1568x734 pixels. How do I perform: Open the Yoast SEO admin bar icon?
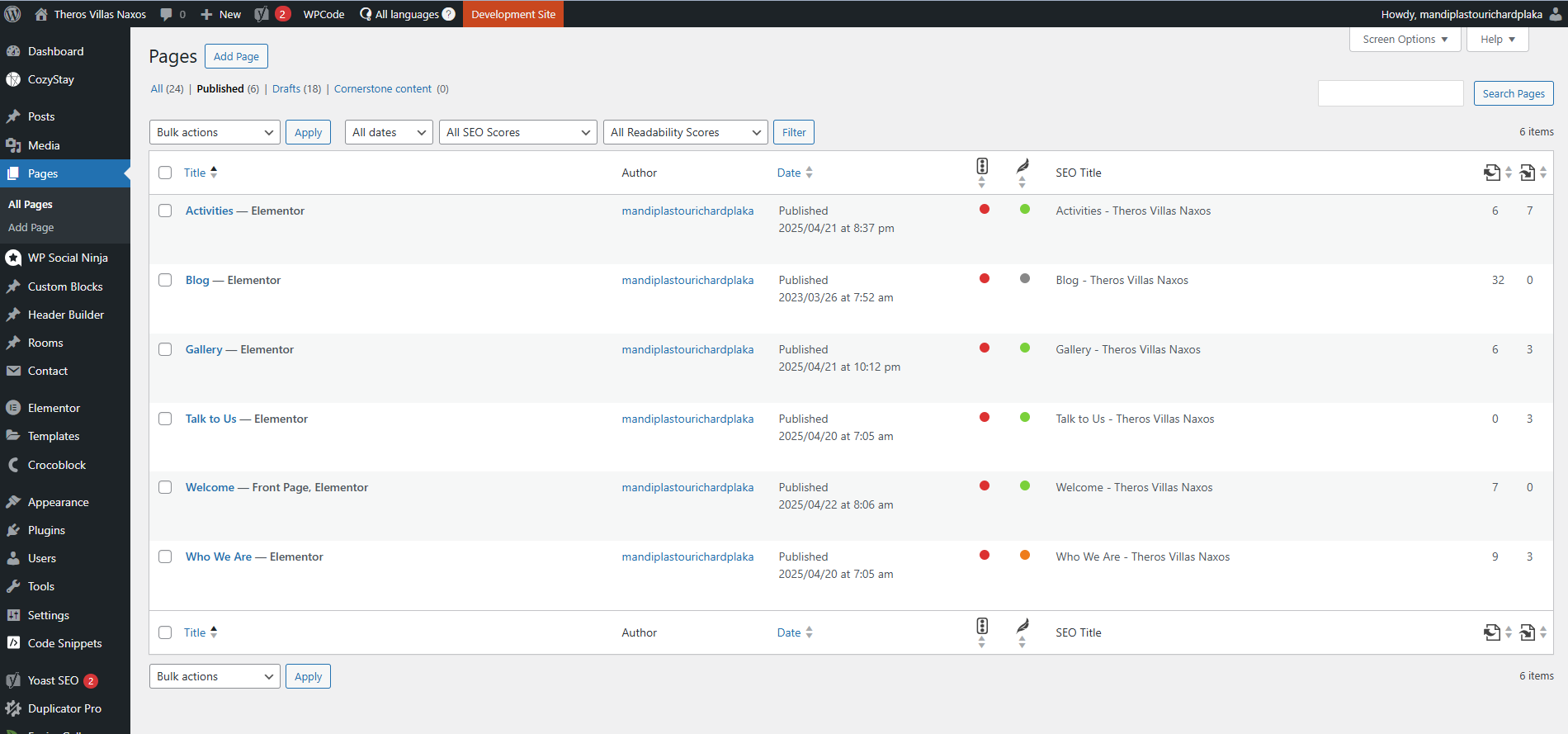pyautogui.click(x=262, y=14)
